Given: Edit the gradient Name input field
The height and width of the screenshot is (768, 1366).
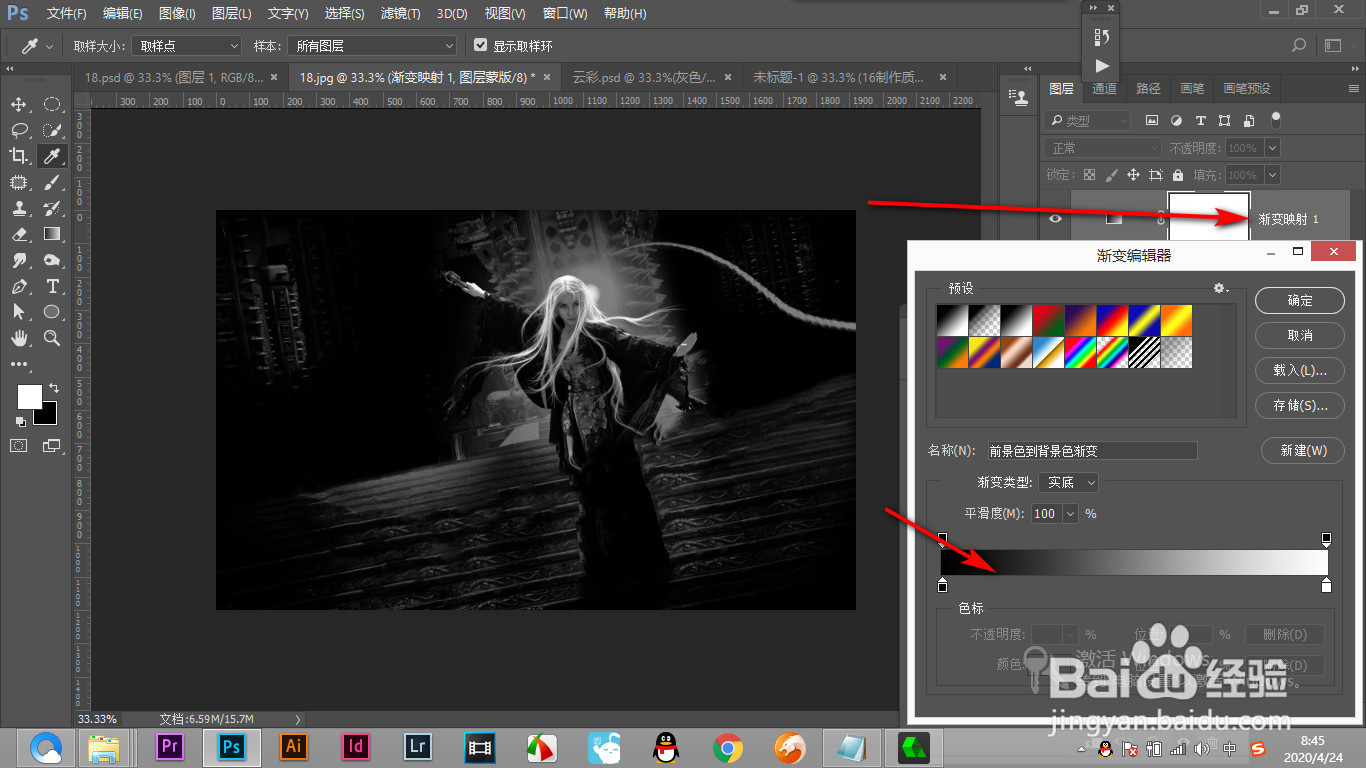Looking at the screenshot, I should (x=1092, y=450).
